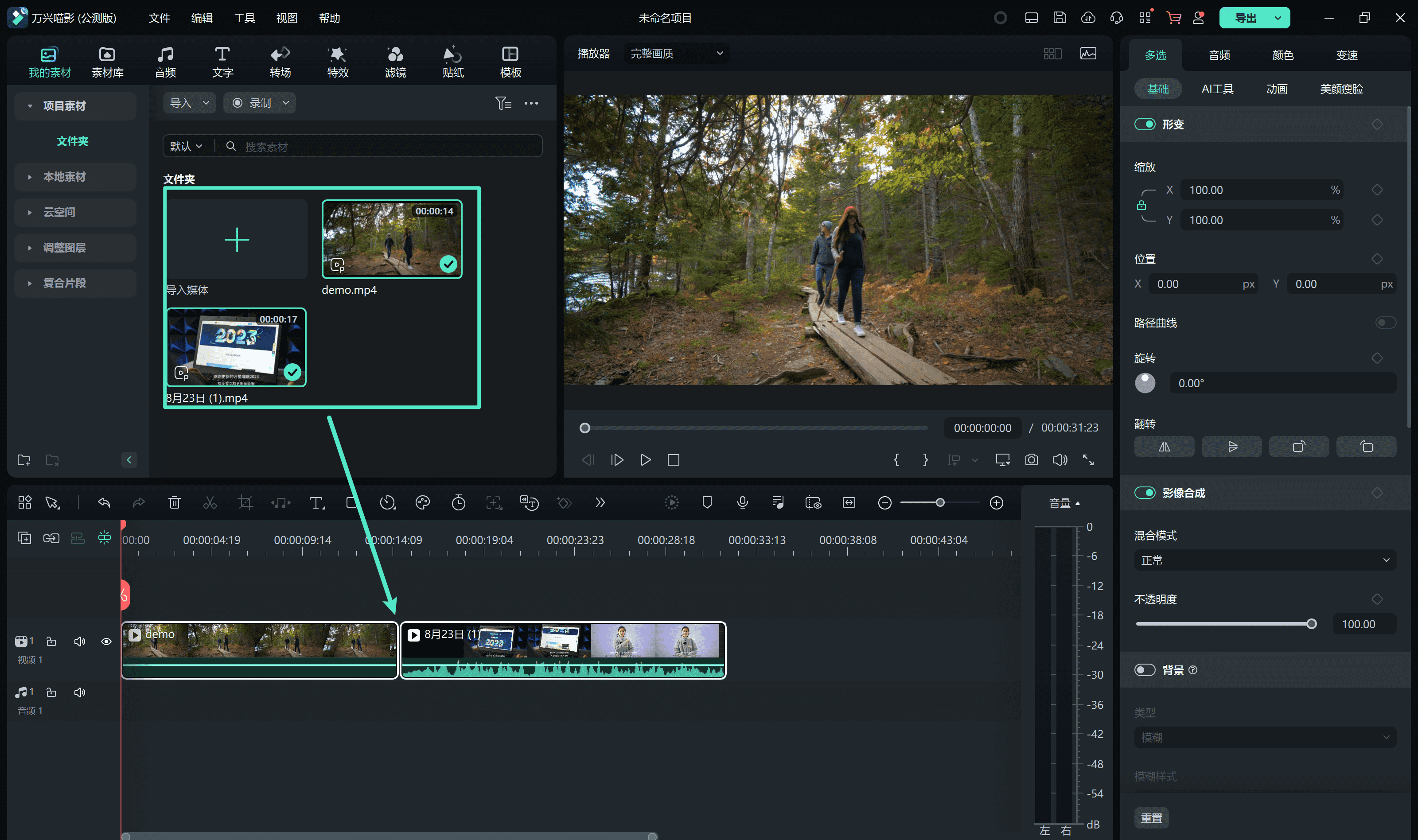
Task: Click the 重置 reset button
Action: (1151, 818)
